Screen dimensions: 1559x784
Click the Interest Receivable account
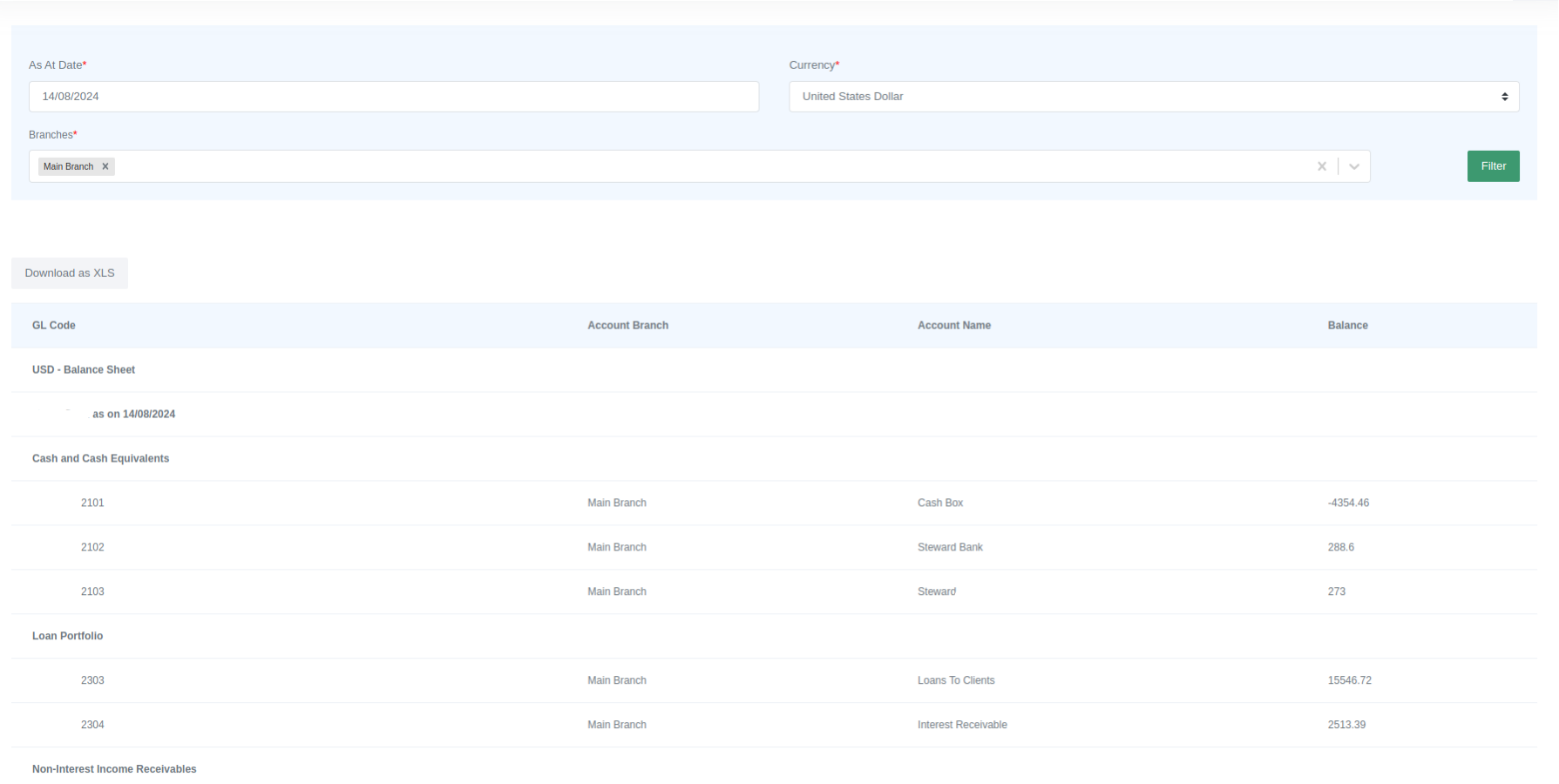coord(962,726)
